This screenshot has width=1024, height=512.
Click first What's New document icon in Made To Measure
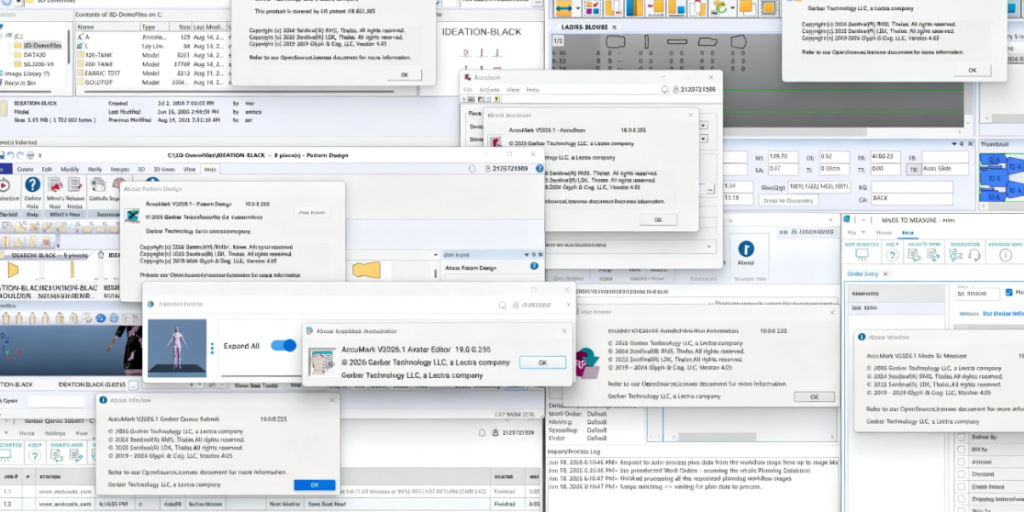click(x=914, y=255)
